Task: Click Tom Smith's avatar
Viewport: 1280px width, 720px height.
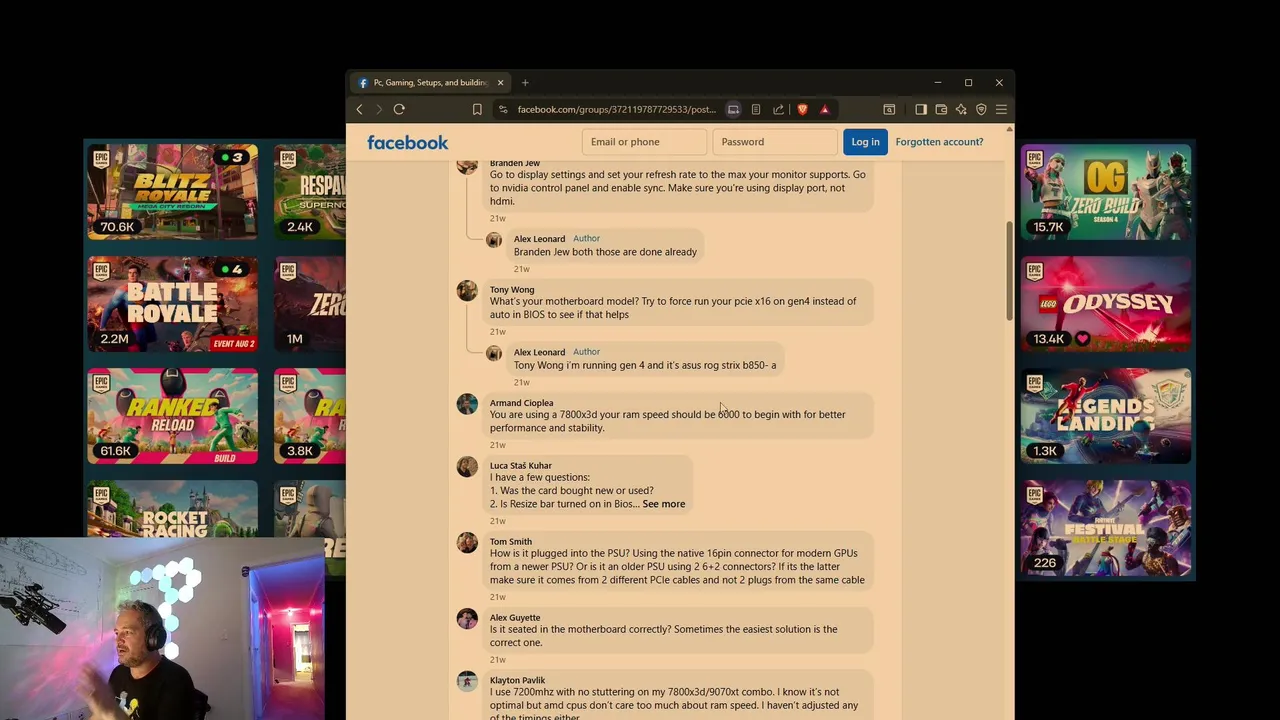Action: click(467, 543)
